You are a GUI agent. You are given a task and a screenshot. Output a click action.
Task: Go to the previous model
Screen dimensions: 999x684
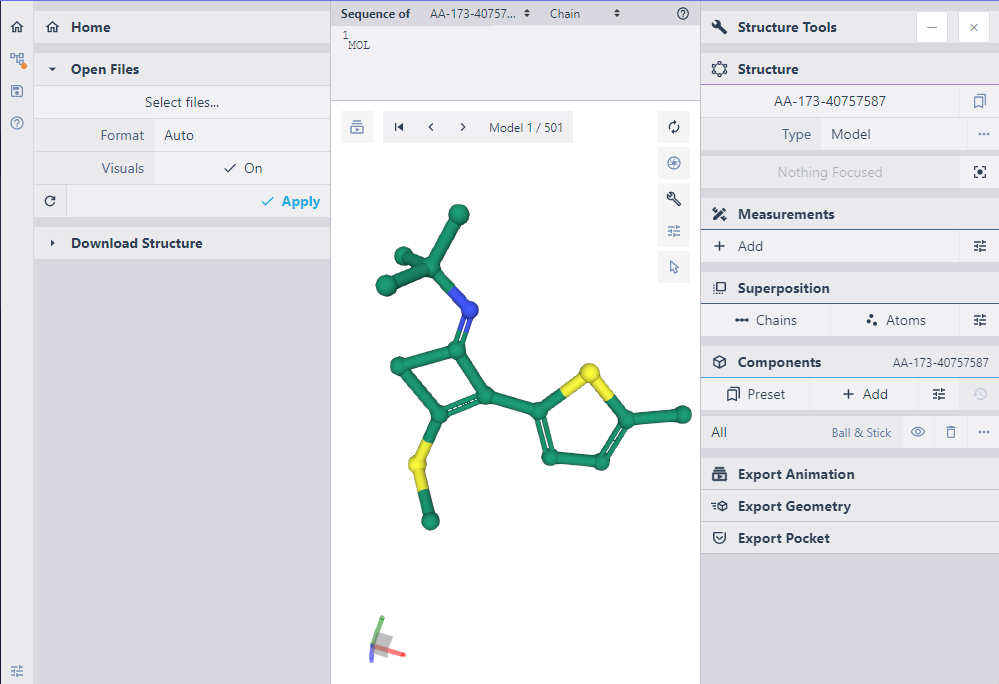(x=431, y=127)
